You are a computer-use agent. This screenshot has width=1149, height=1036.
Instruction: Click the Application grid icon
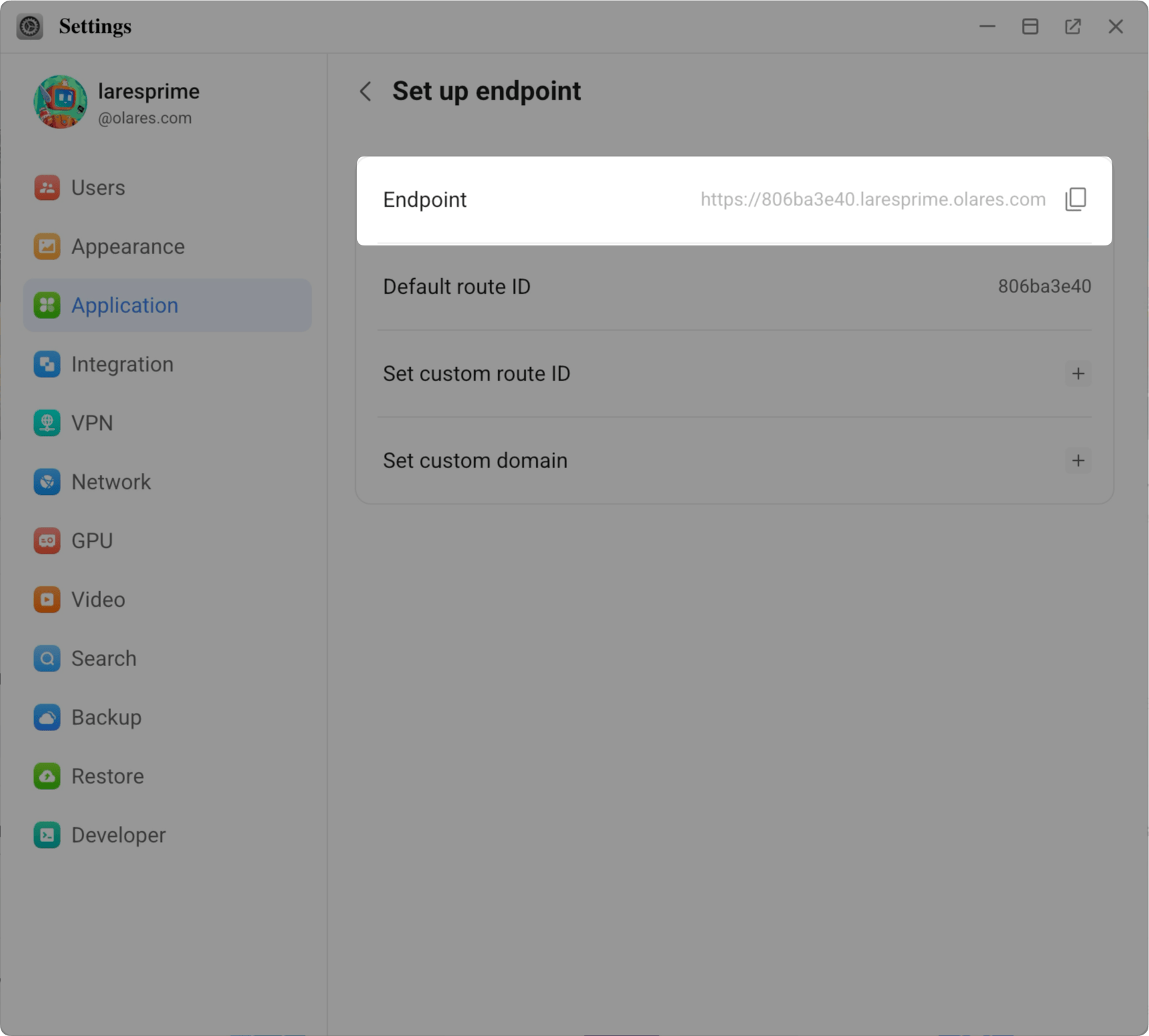click(47, 305)
